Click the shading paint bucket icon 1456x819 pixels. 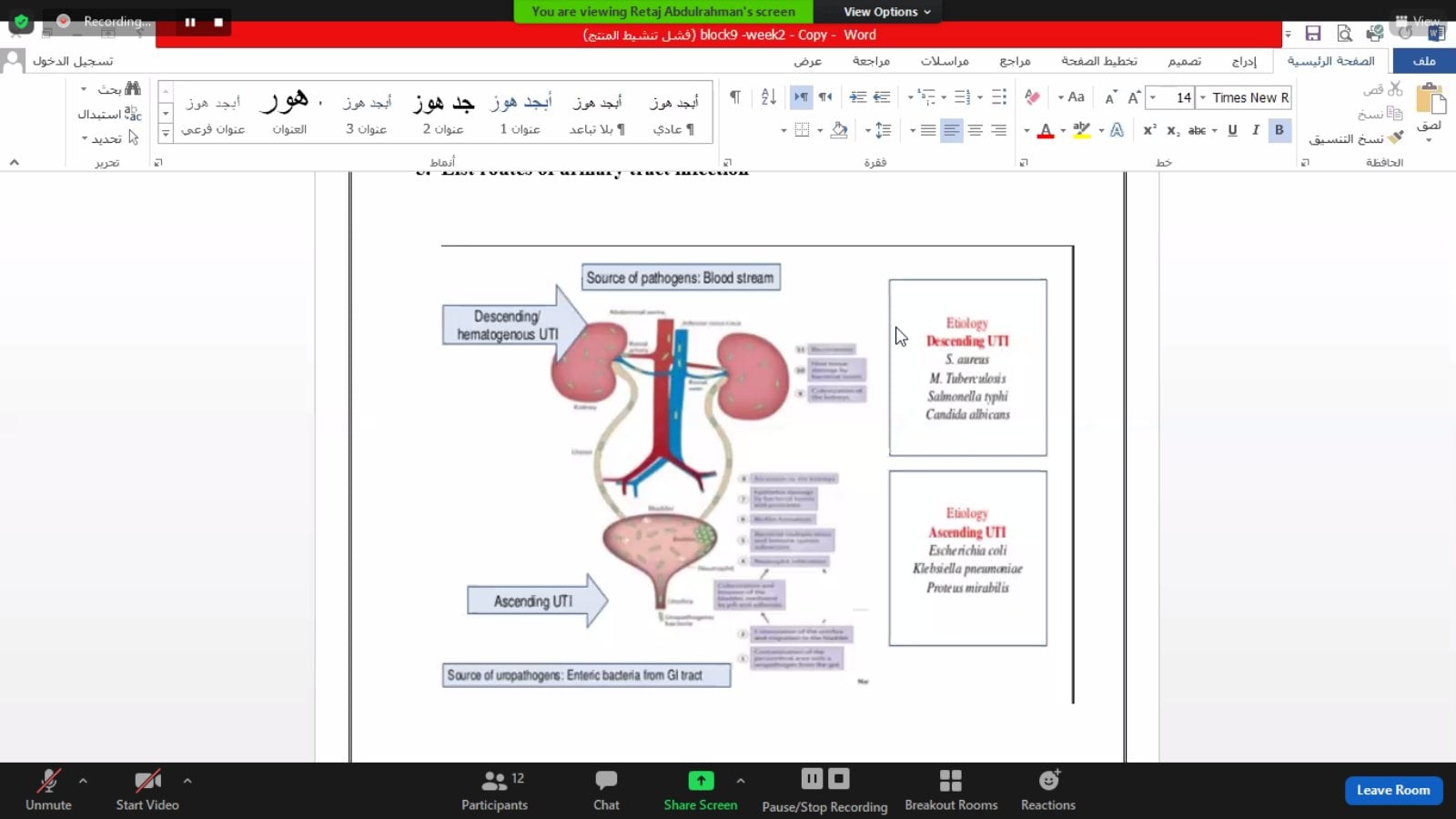(839, 130)
